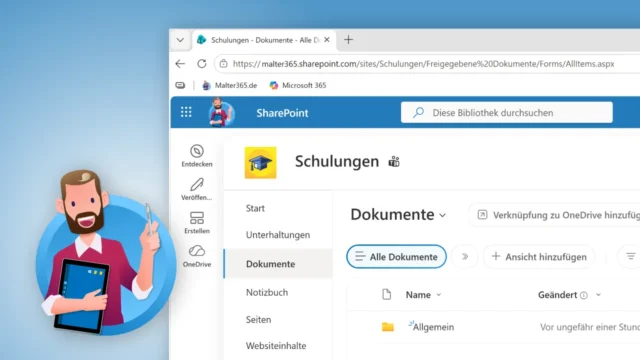The image size is (640, 360).
Task: Open Seiten from site navigation
Action: click(x=258, y=320)
